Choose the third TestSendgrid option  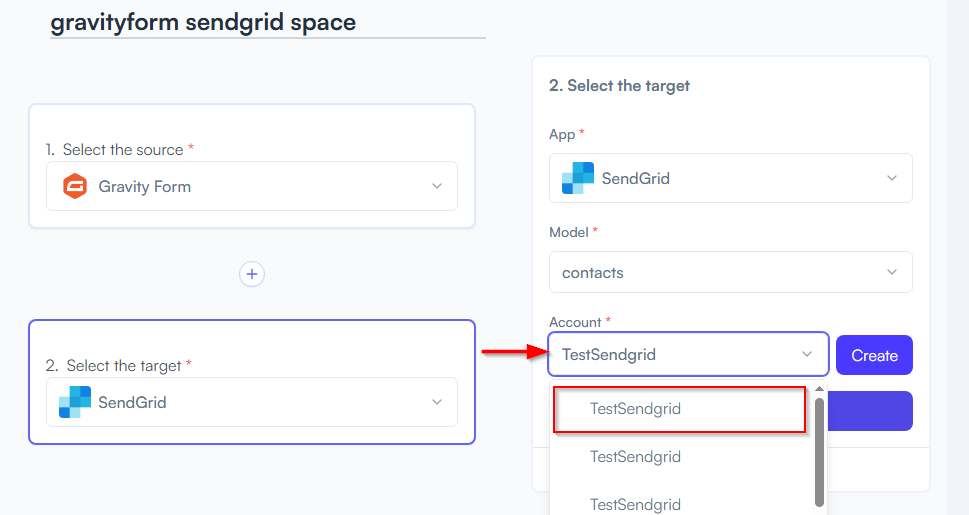635,504
